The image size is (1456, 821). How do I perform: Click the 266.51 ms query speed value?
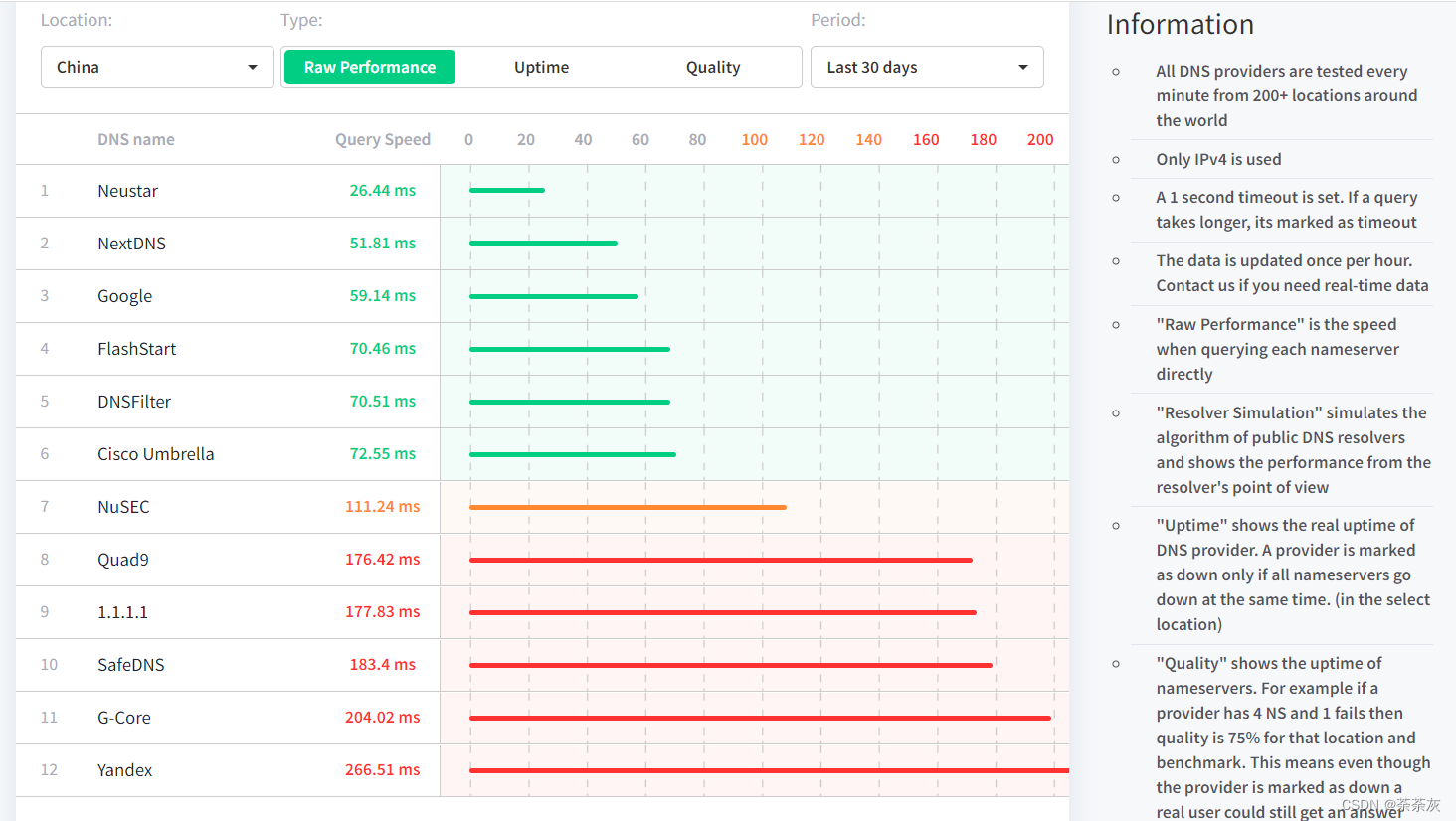[383, 769]
